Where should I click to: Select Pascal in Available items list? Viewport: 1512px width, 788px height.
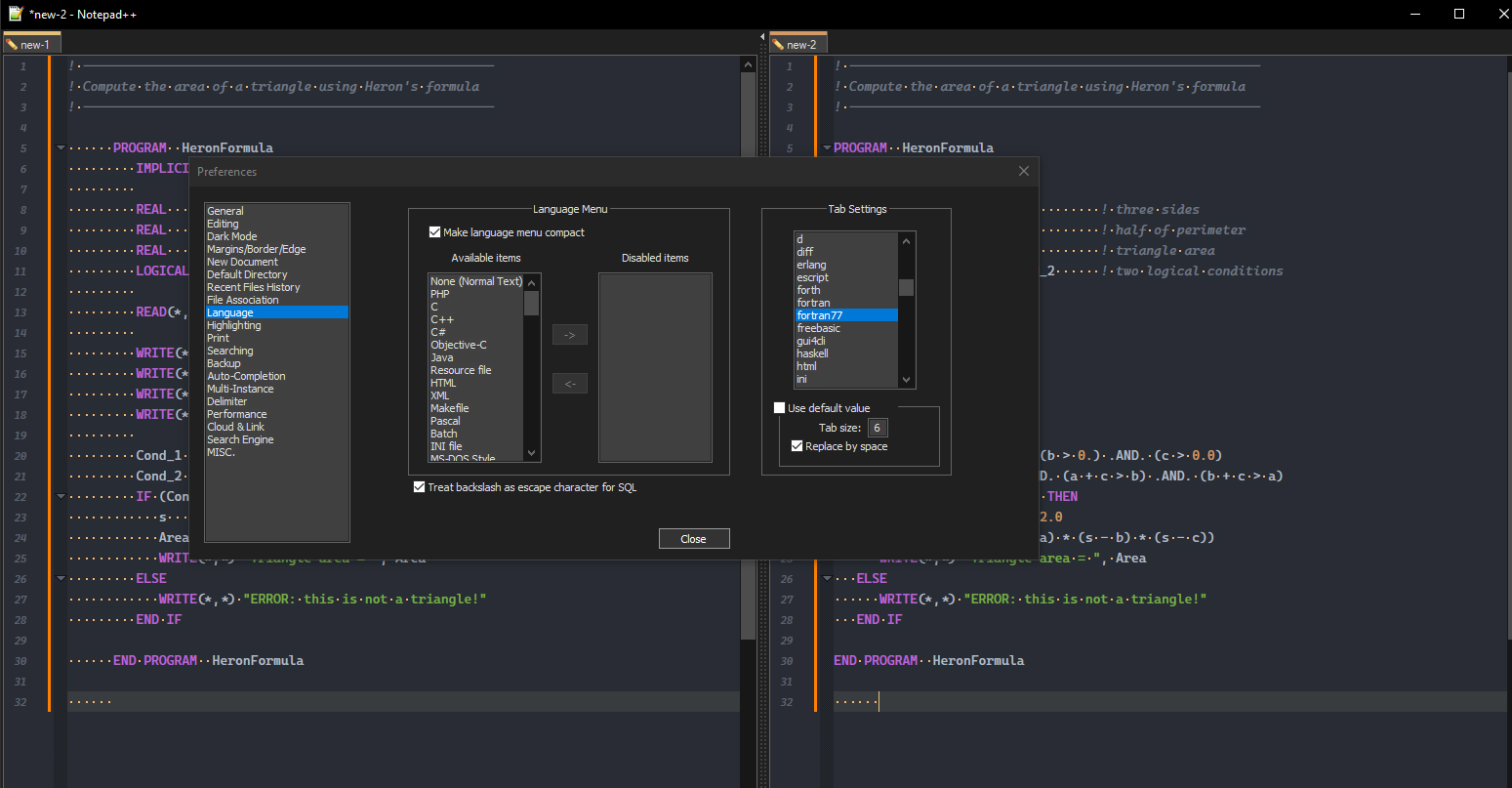tap(476, 421)
